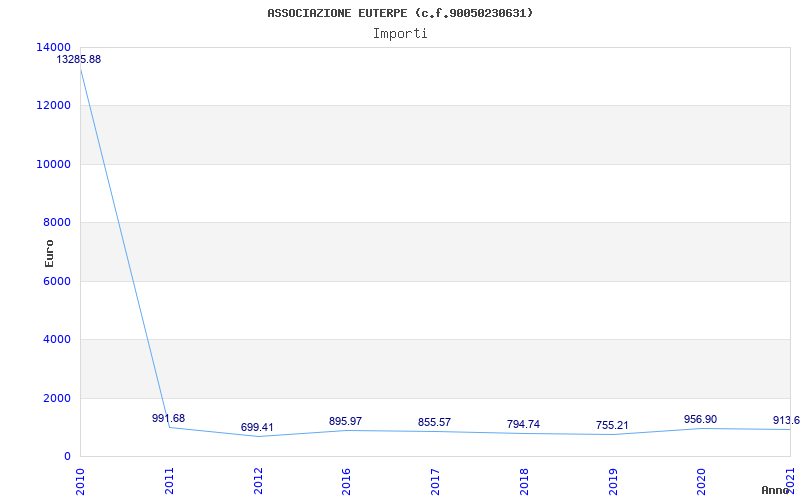Select the 2016 x-axis tick label
This screenshot has height=500, width=800.
[x=347, y=481]
